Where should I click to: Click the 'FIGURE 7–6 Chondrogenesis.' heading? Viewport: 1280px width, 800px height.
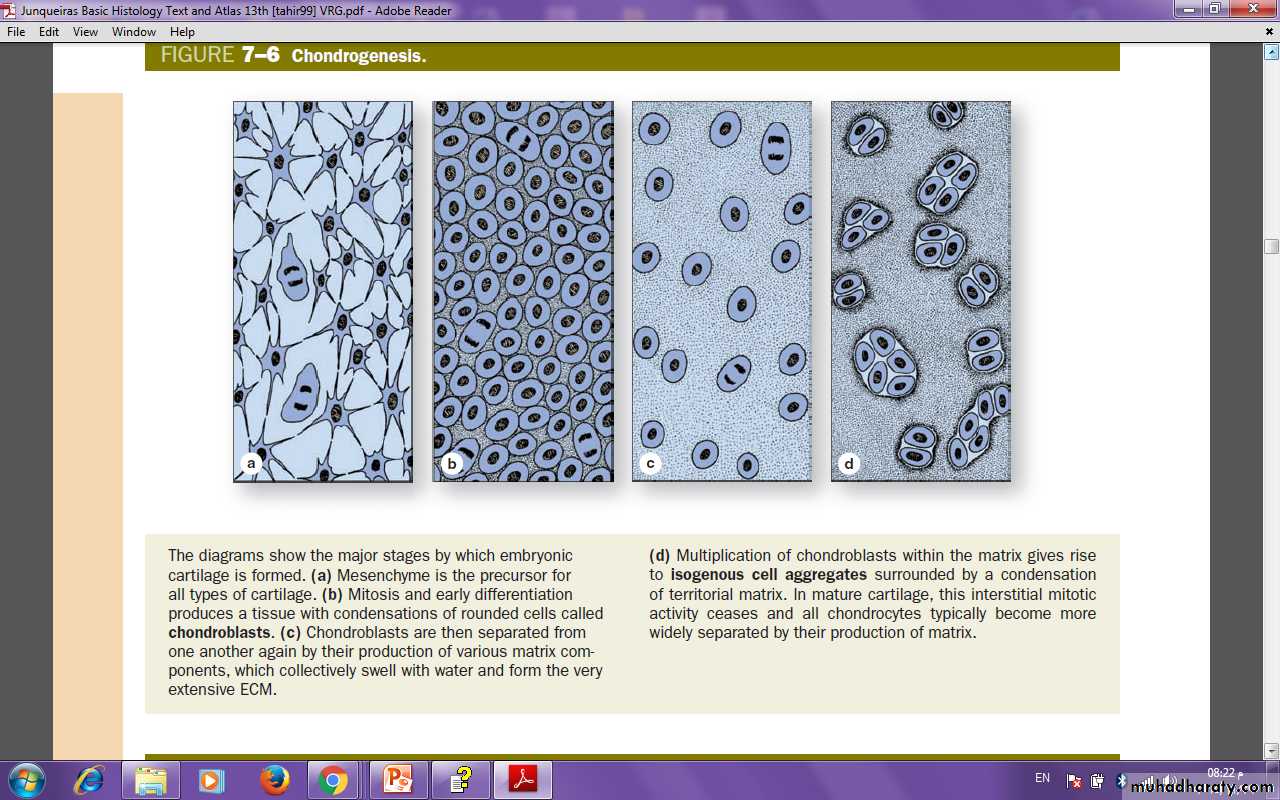(293, 56)
